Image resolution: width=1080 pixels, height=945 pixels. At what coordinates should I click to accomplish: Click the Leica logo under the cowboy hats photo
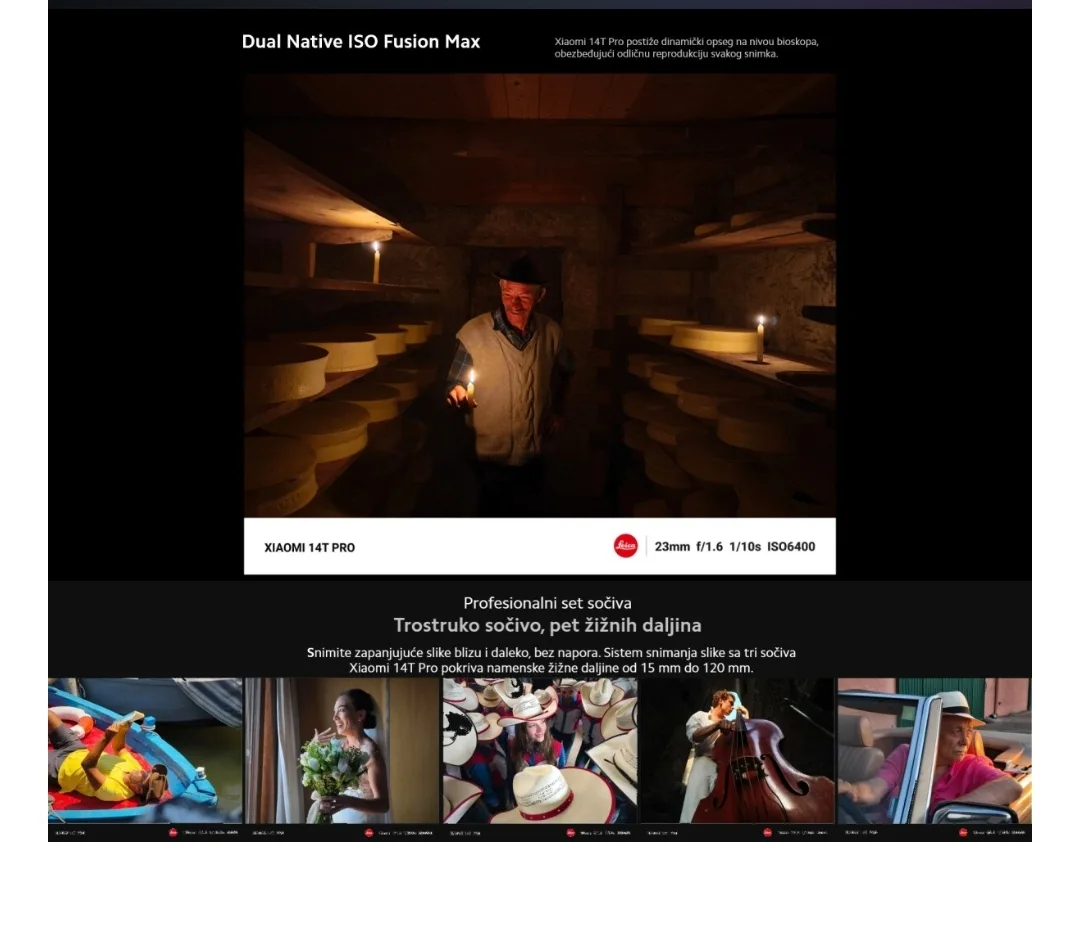coord(570,832)
